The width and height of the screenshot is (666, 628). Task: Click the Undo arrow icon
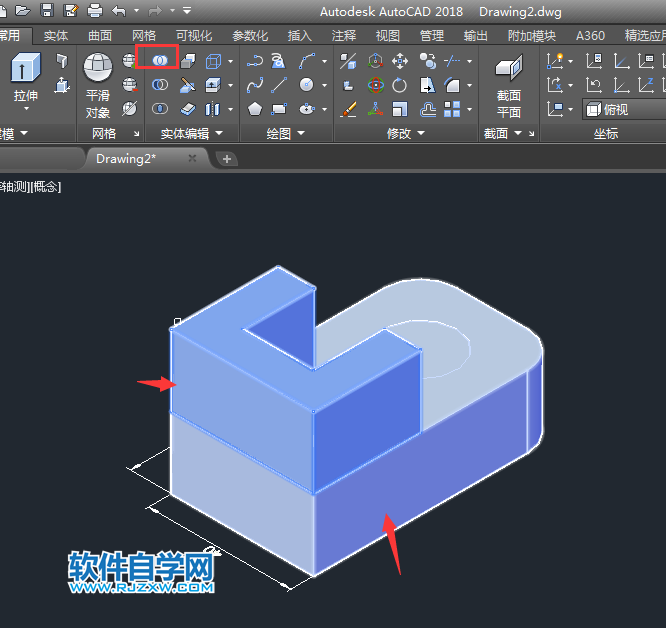tap(119, 11)
